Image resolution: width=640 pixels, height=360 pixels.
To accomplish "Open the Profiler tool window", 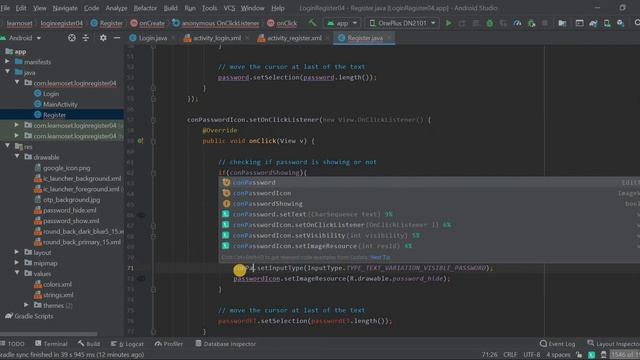I will [x=169, y=344].
